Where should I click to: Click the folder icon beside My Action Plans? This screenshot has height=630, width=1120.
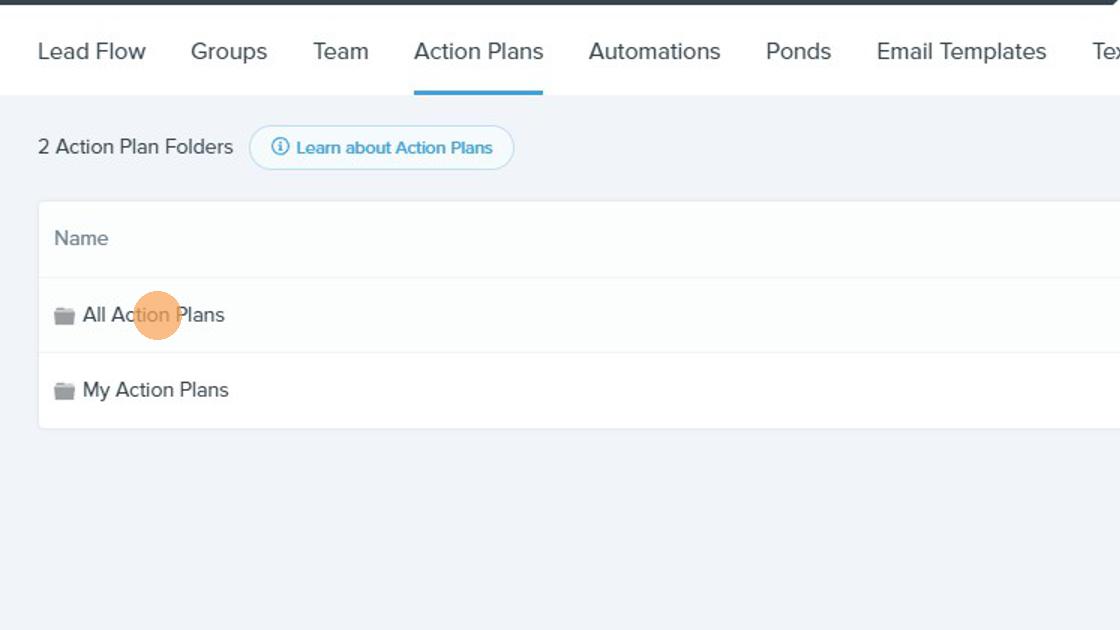pyautogui.click(x=64, y=391)
